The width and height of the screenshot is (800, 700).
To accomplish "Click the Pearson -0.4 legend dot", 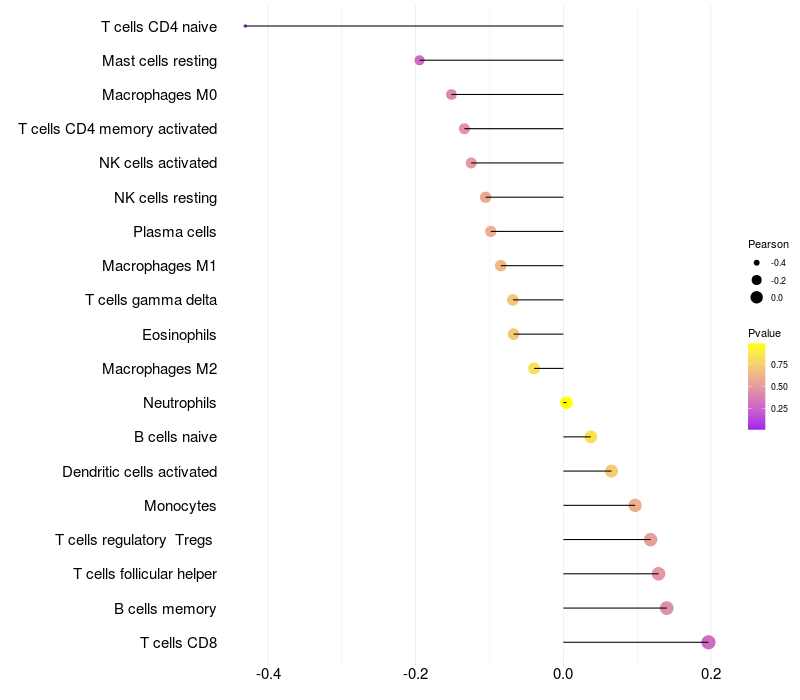I will pyautogui.click(x=757, y=263).
